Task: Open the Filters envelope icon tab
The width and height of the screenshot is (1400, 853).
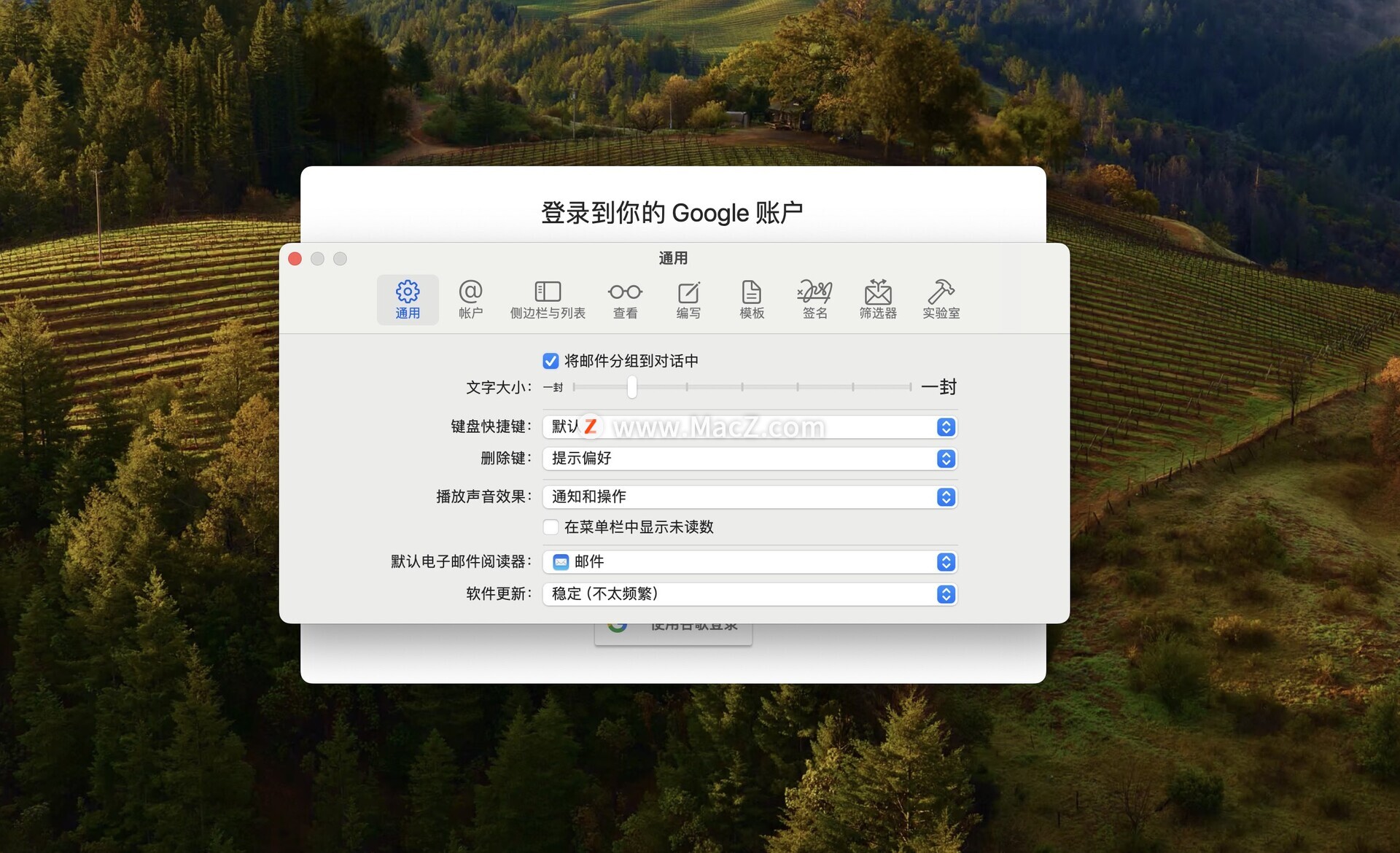Action: [878, 300]
